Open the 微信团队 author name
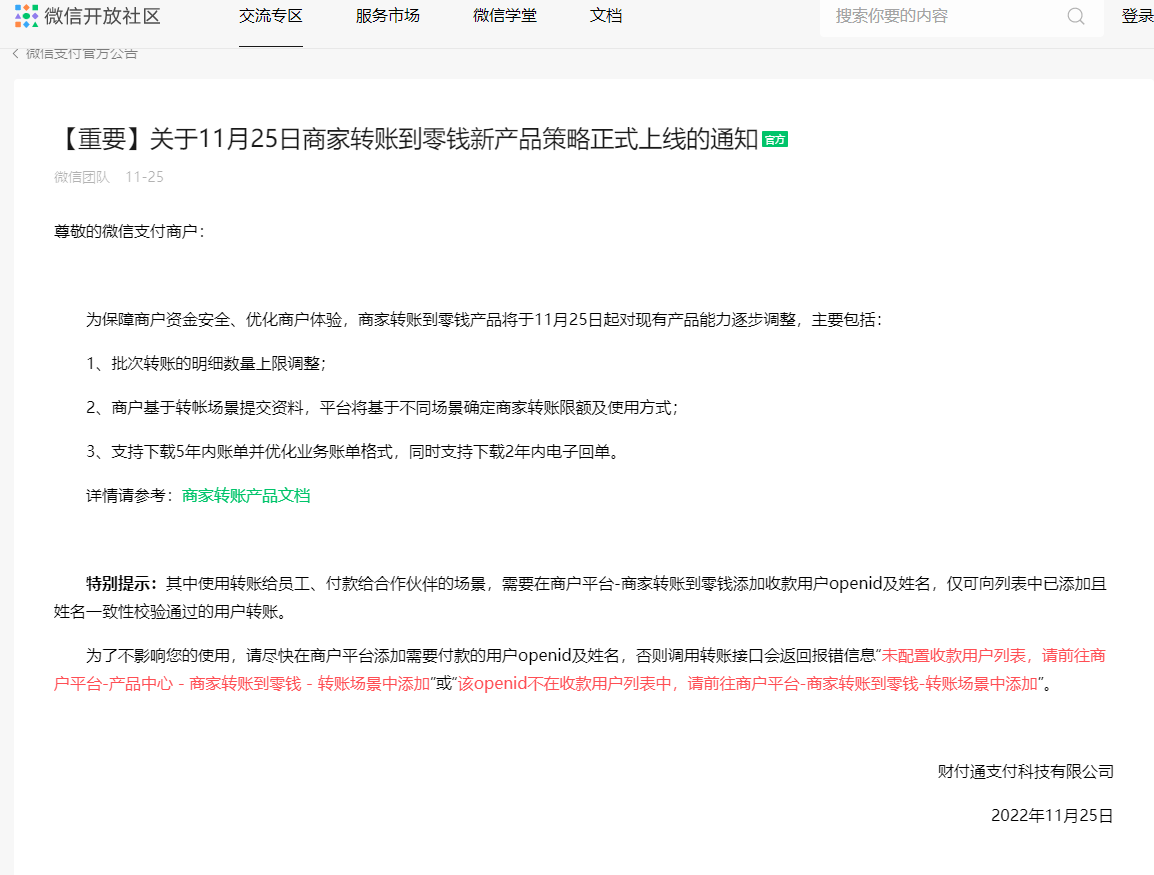 [82, 177]
